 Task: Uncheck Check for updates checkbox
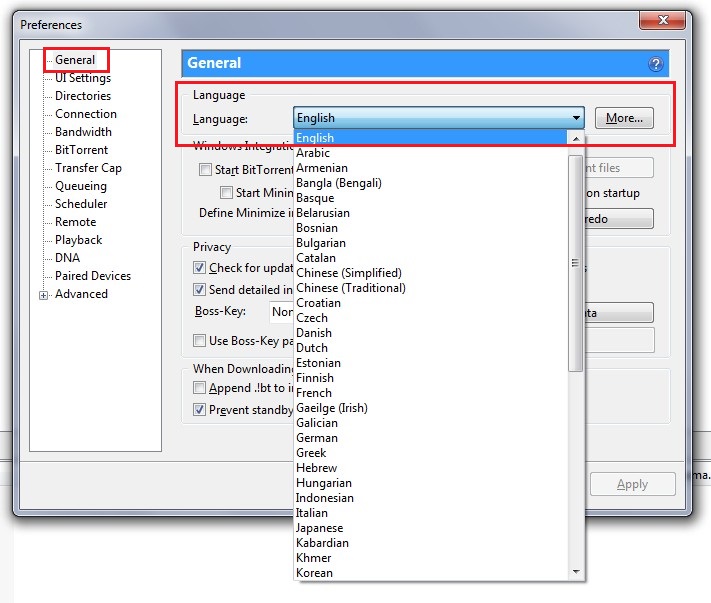tap(199, 267)
